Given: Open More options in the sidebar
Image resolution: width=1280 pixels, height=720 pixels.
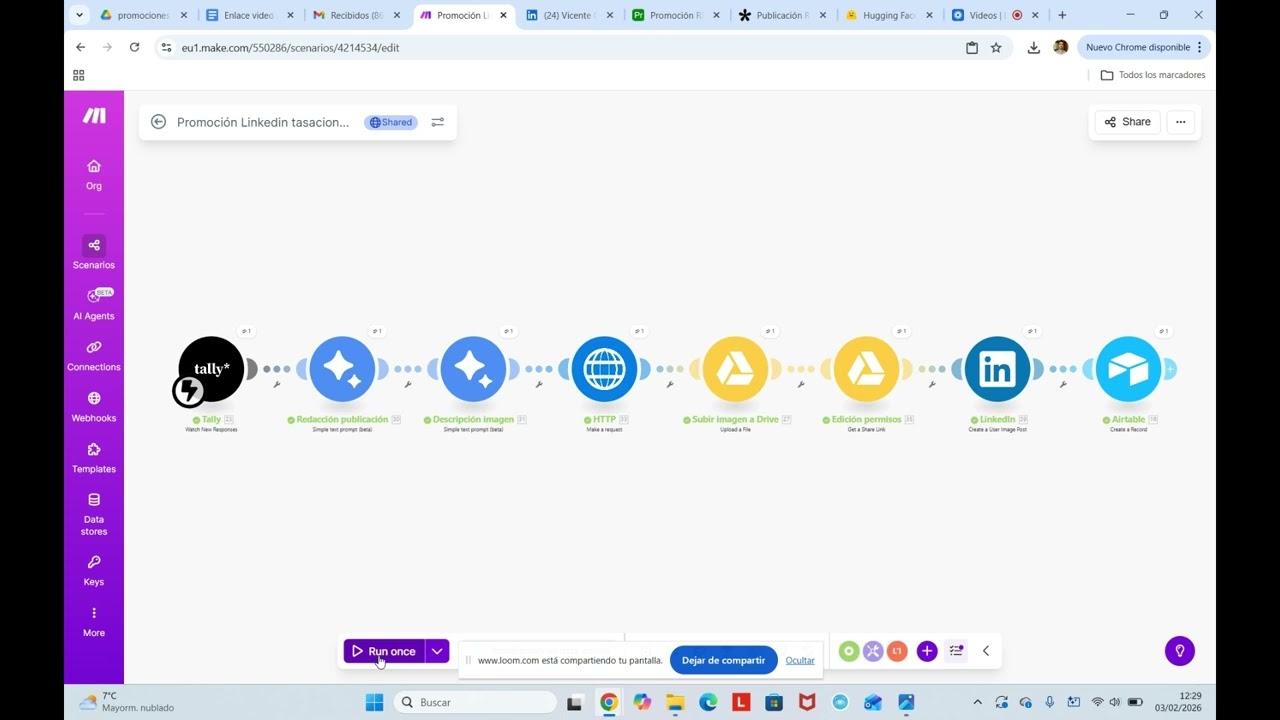Looking at the screenshot, I should tap(94, 621).
